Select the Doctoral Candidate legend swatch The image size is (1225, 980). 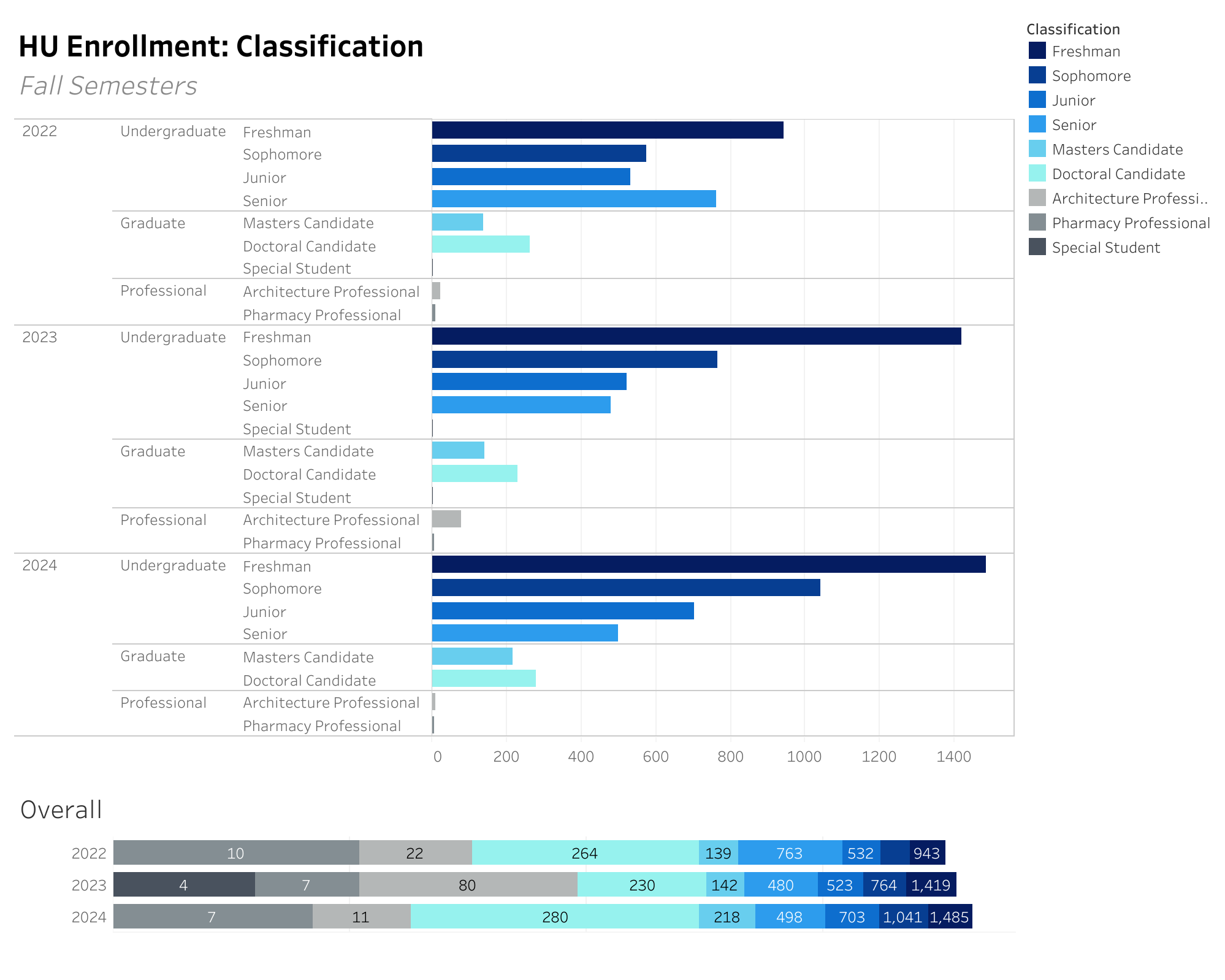point(1037,174)
